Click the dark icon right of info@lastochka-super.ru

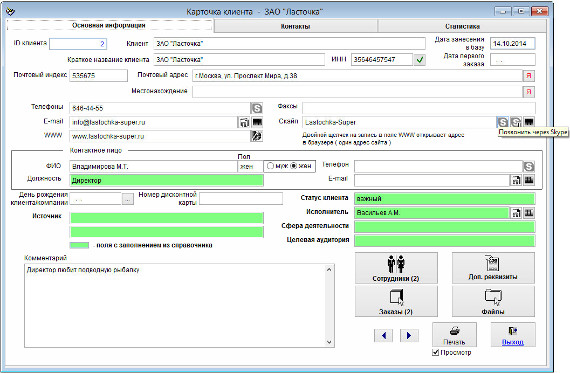pos(257,122)
